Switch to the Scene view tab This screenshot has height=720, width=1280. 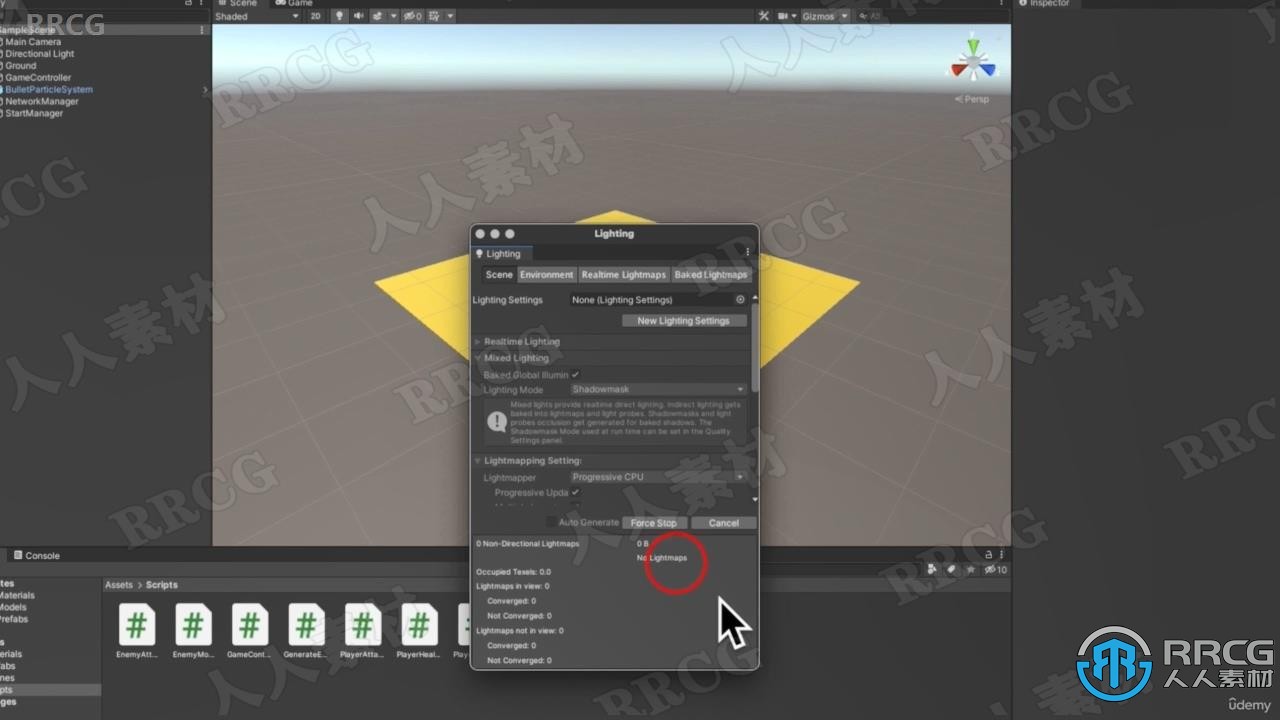[x=238, y=3]
